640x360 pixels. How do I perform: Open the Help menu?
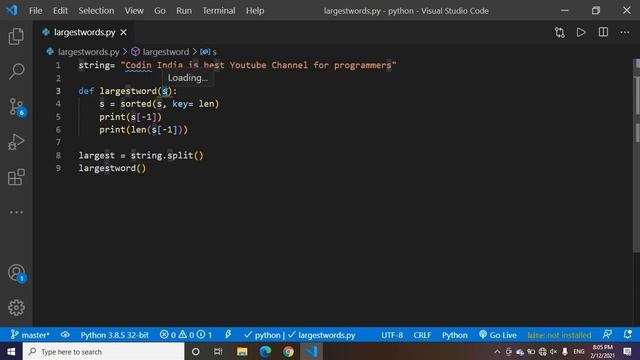tap(255, 11)
